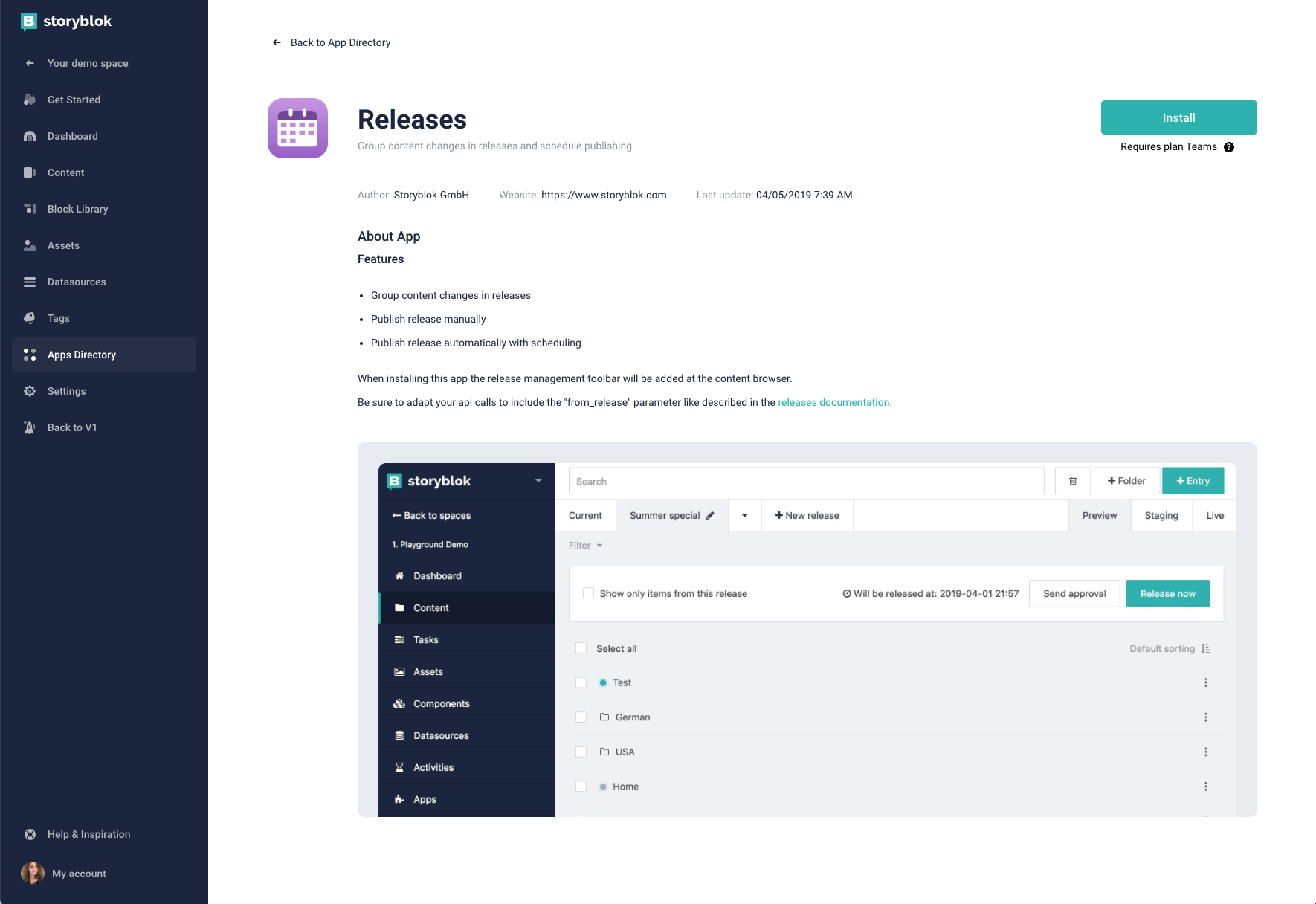Click the Dashboard sidebar icon

click(x=30, y=136)
